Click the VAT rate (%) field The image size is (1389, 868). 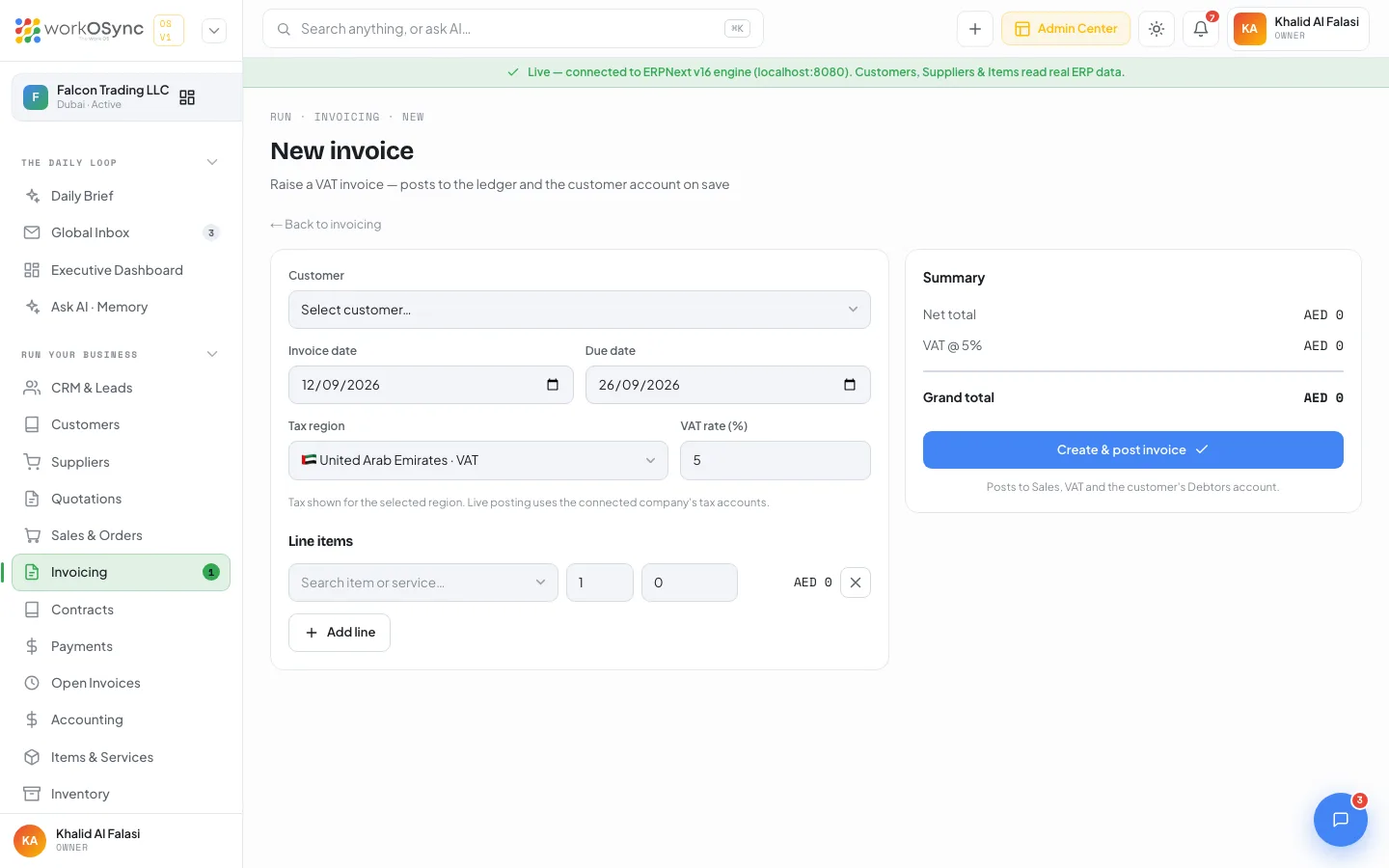(x=776, y=460)
